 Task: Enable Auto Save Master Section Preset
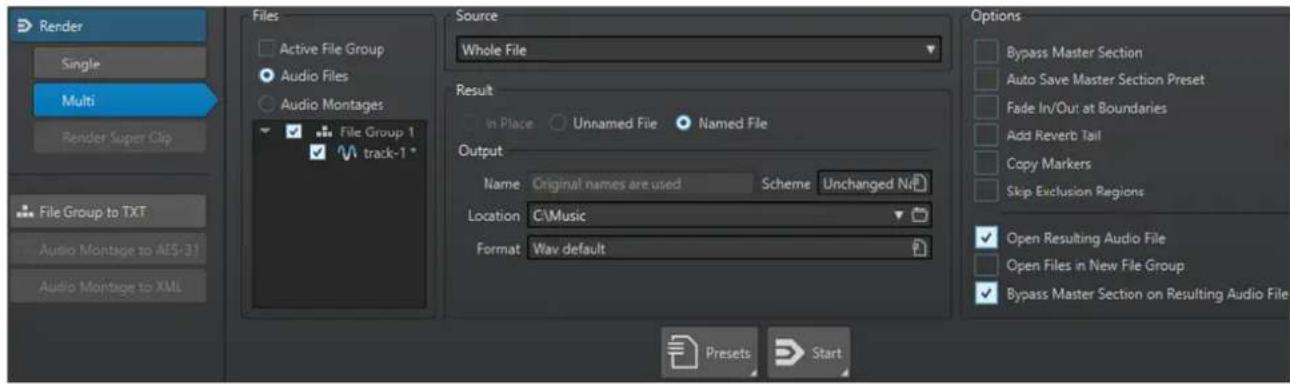[987, 78]
